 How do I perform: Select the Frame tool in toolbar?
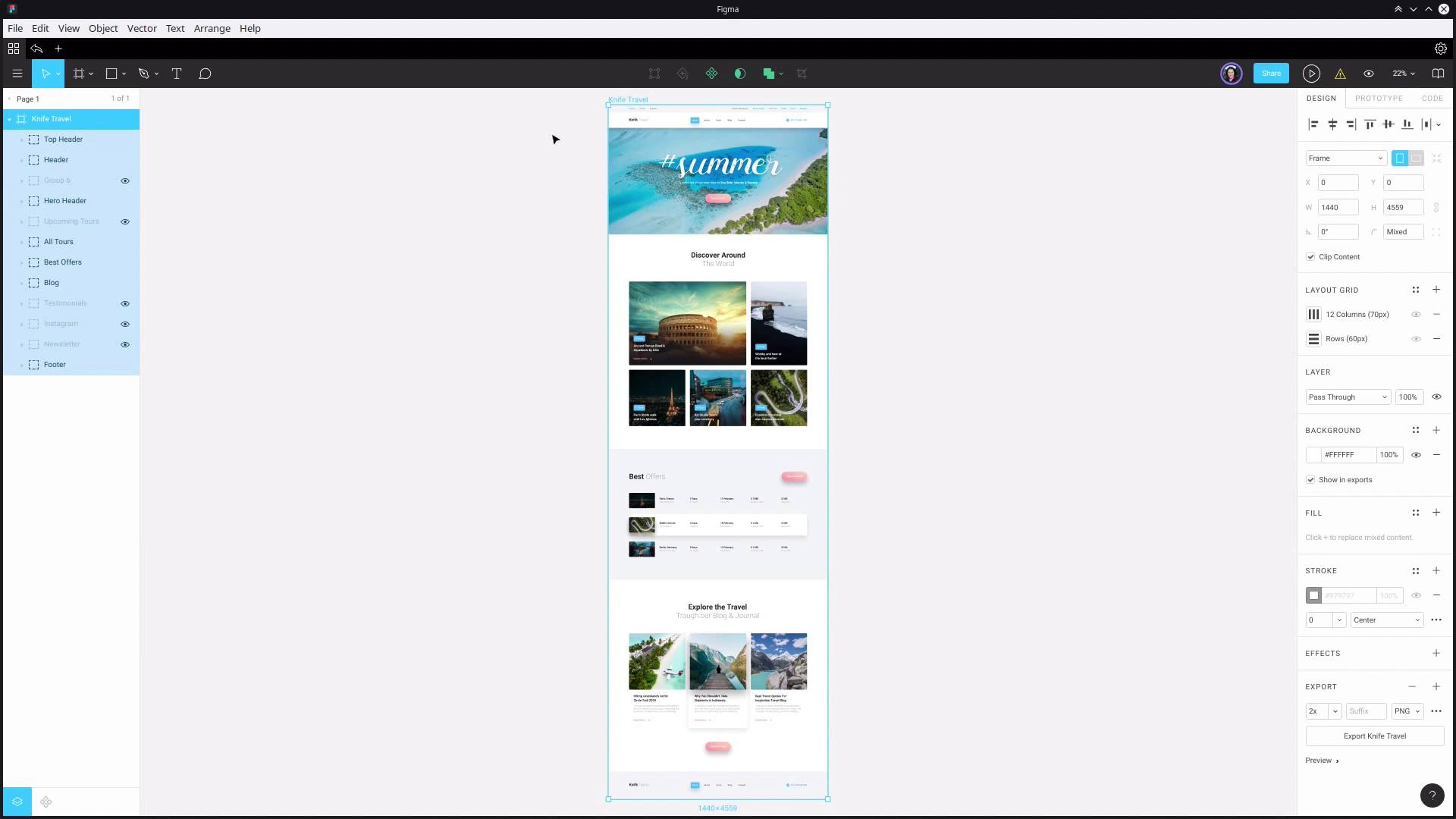pos(79,73)
